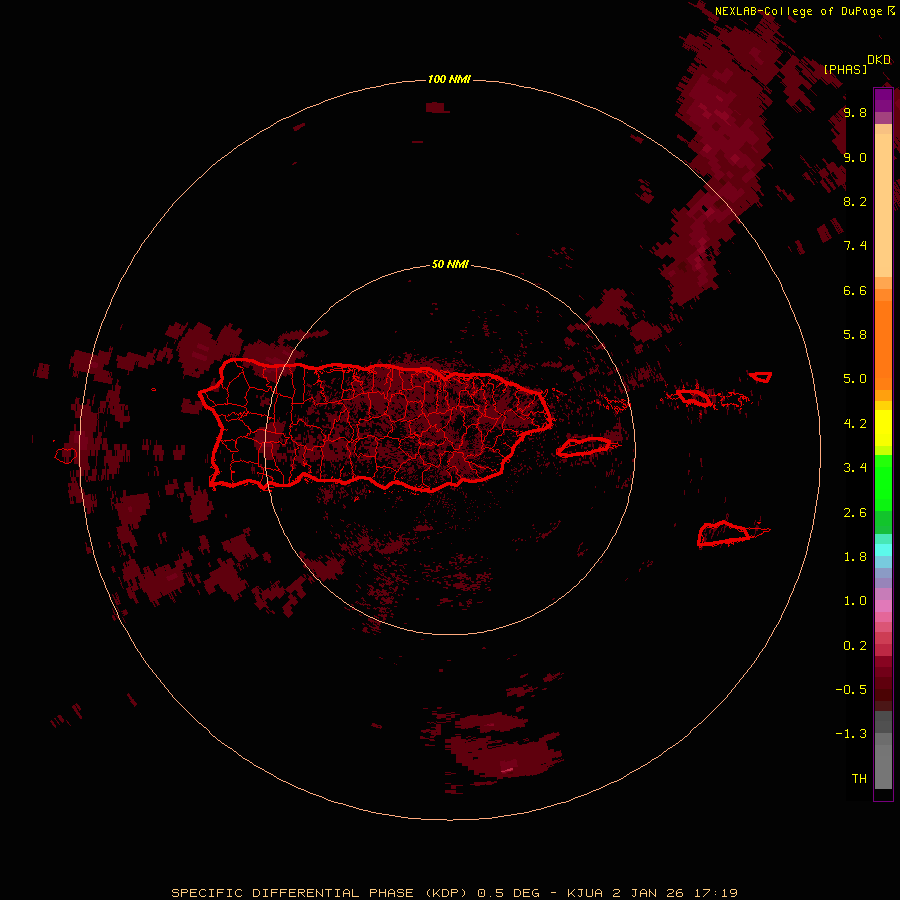Click the 8.2 legend value
The image size is (900, 900).
855,201
